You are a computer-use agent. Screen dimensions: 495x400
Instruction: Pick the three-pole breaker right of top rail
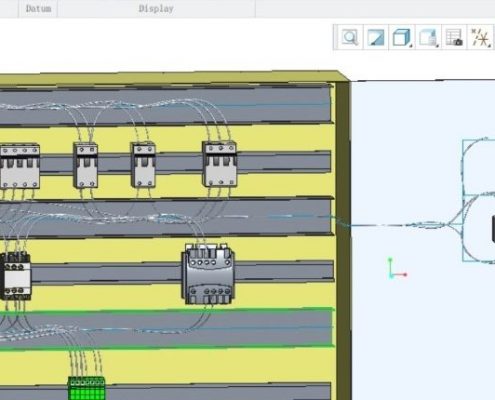point(220,164)
